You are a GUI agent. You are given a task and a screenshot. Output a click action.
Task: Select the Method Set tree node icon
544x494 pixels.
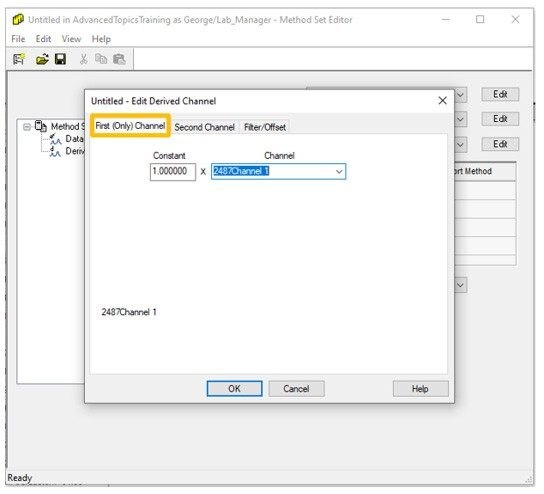(x=41, y=127)
